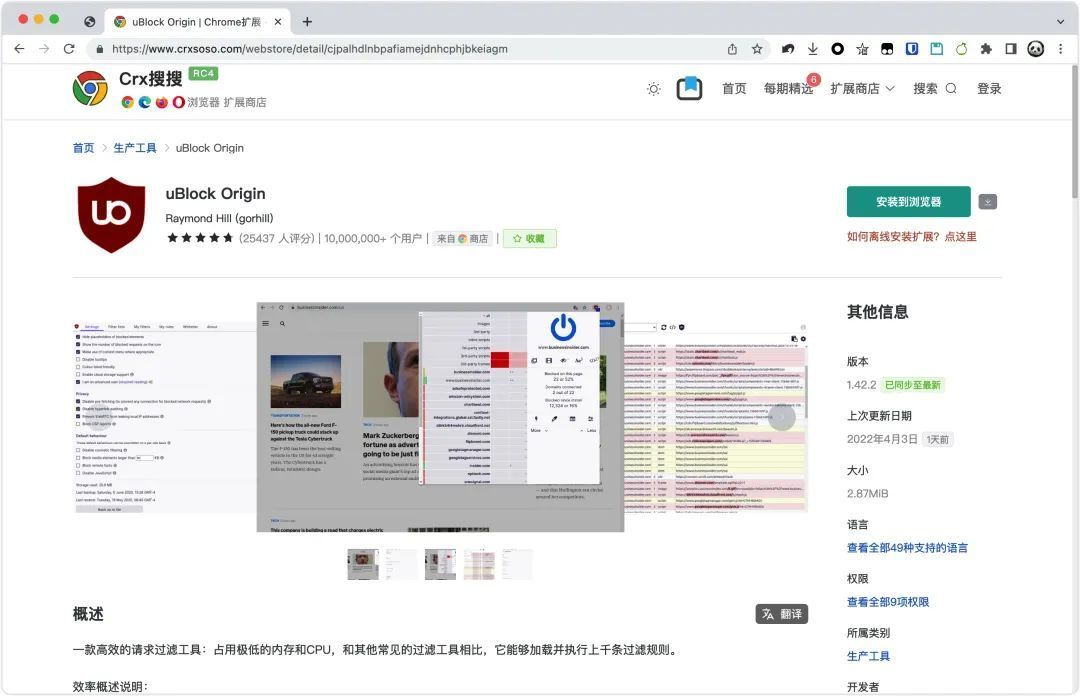Select the third screenshot thumbnail
The image size is (1080, 696).
tap(440, 564)
